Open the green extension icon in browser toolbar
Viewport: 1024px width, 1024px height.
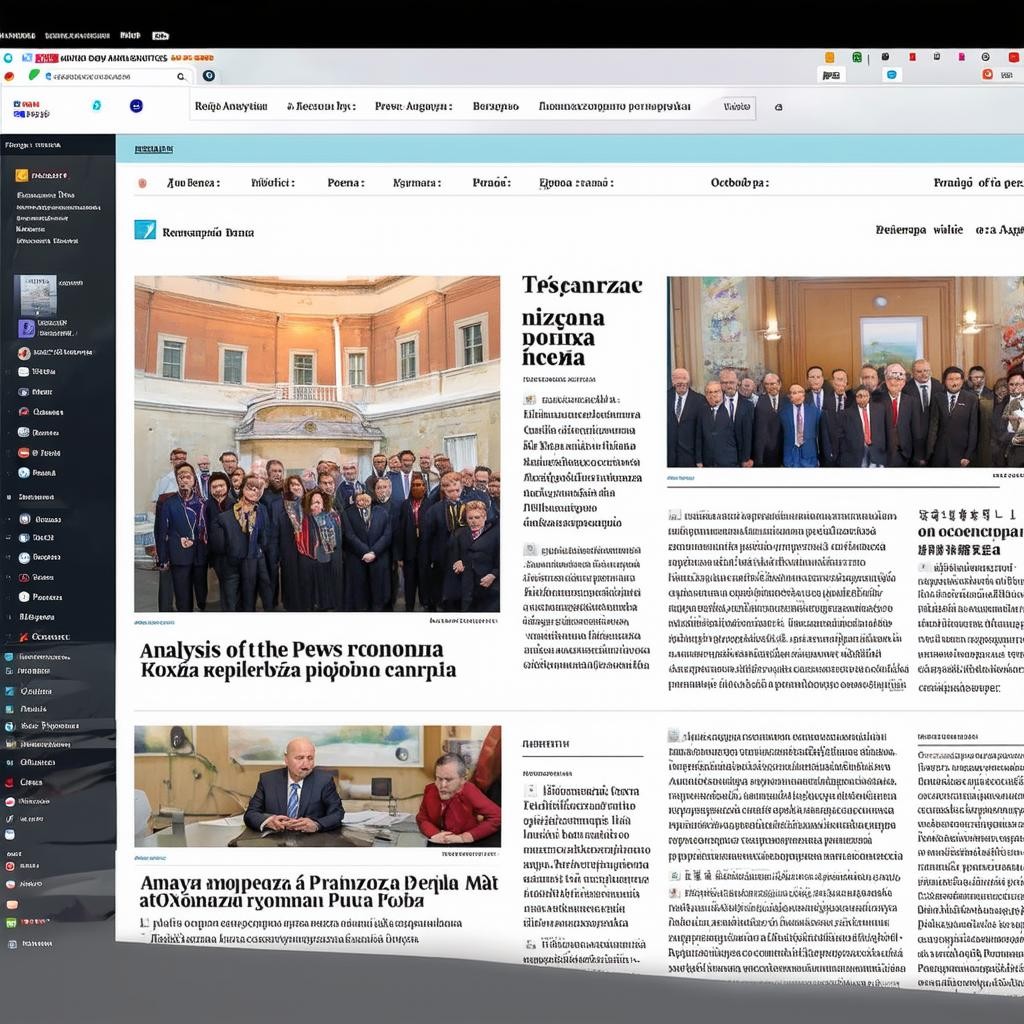[x=857, y=57]
